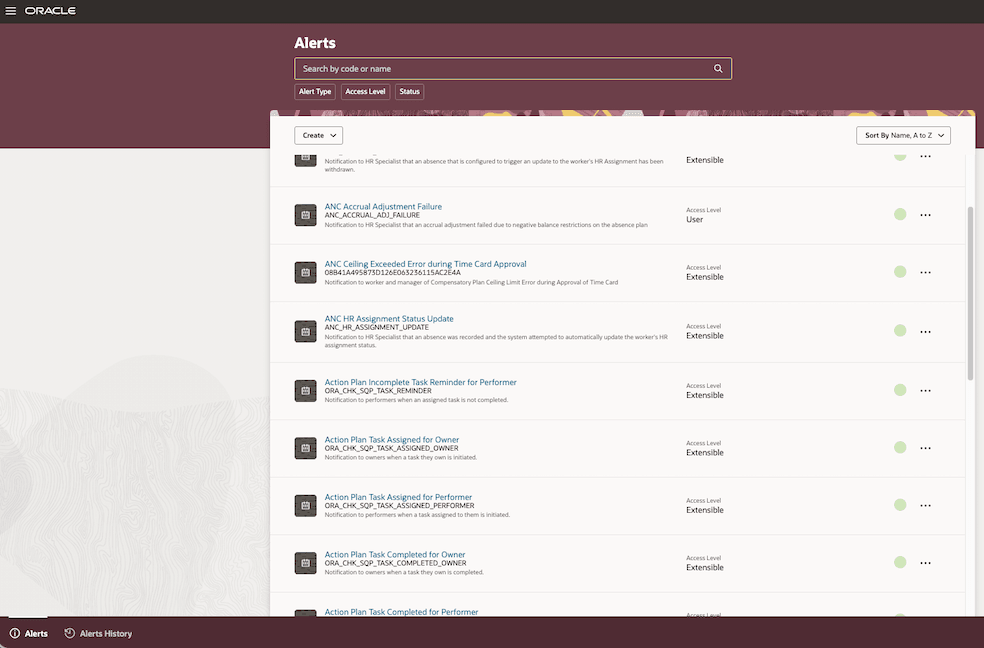Viewport: 984px width, 648px height.
Task: Click the Alerts page heading
Action: 315,43
